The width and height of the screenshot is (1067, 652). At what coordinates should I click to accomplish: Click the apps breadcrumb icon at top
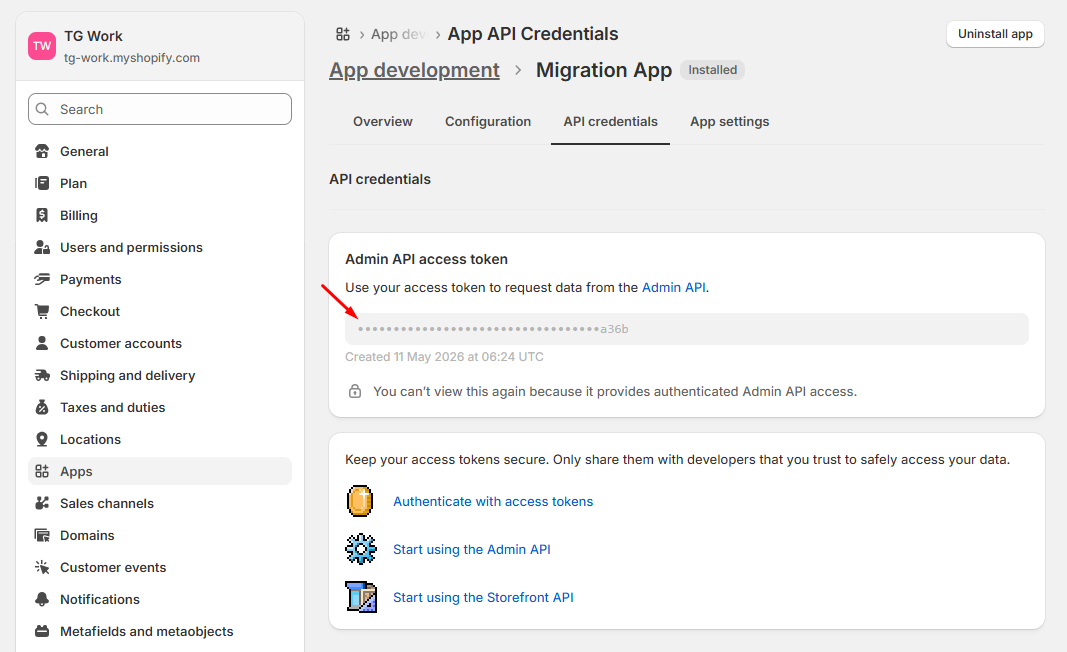(343, 34)
